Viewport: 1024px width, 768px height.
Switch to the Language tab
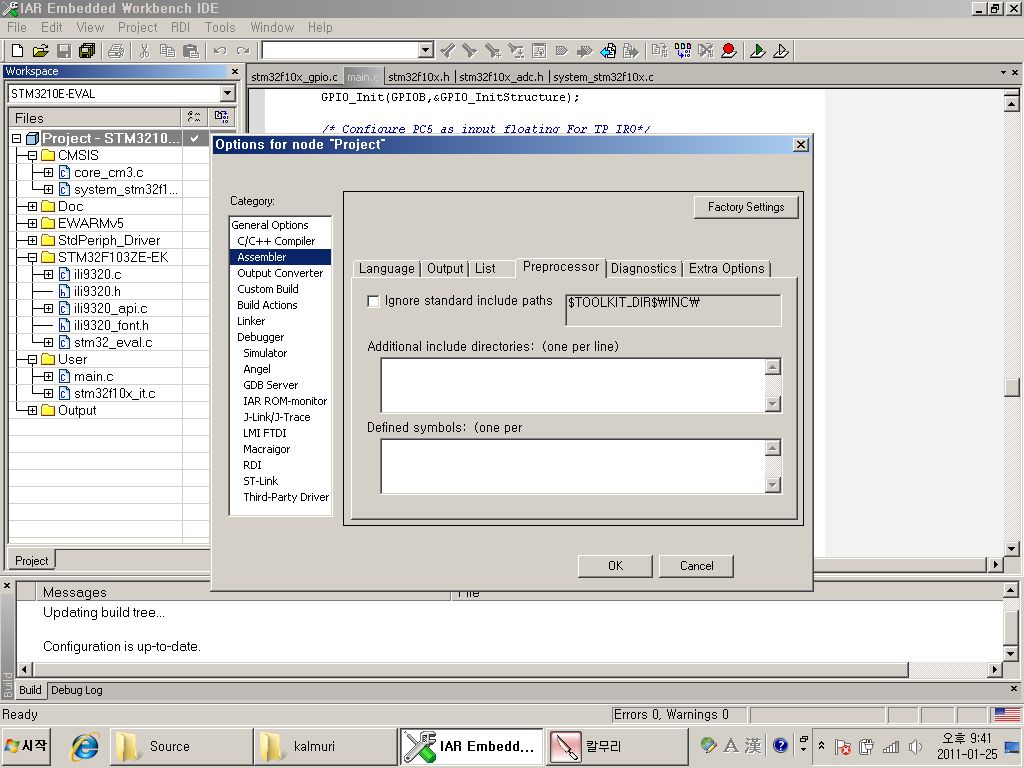pyautogui.click(x=386, y=268)
